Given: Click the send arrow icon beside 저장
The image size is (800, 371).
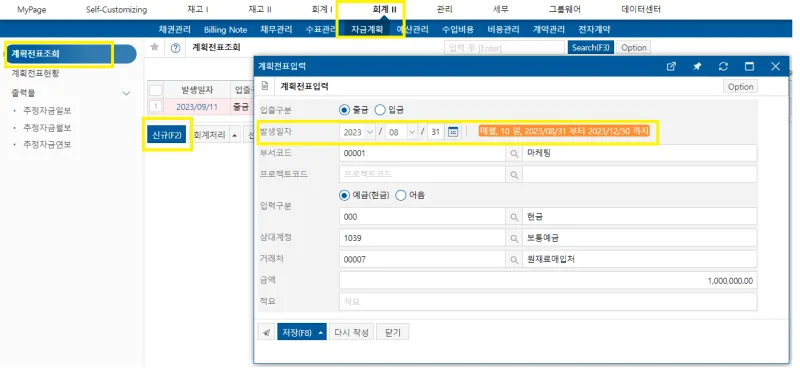Looking at the screenshot, I should (266, 332).
